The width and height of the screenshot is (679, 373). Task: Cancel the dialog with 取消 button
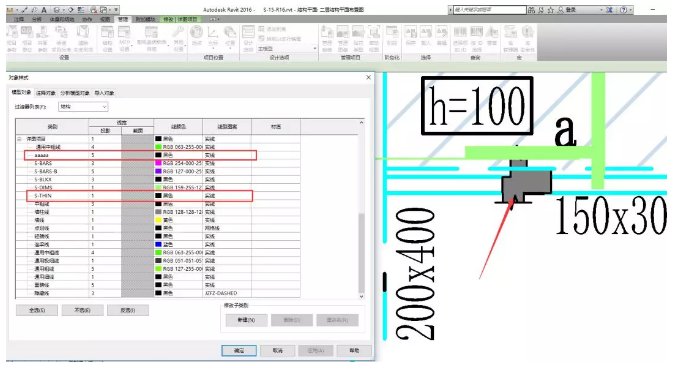(x=278, y=350)
